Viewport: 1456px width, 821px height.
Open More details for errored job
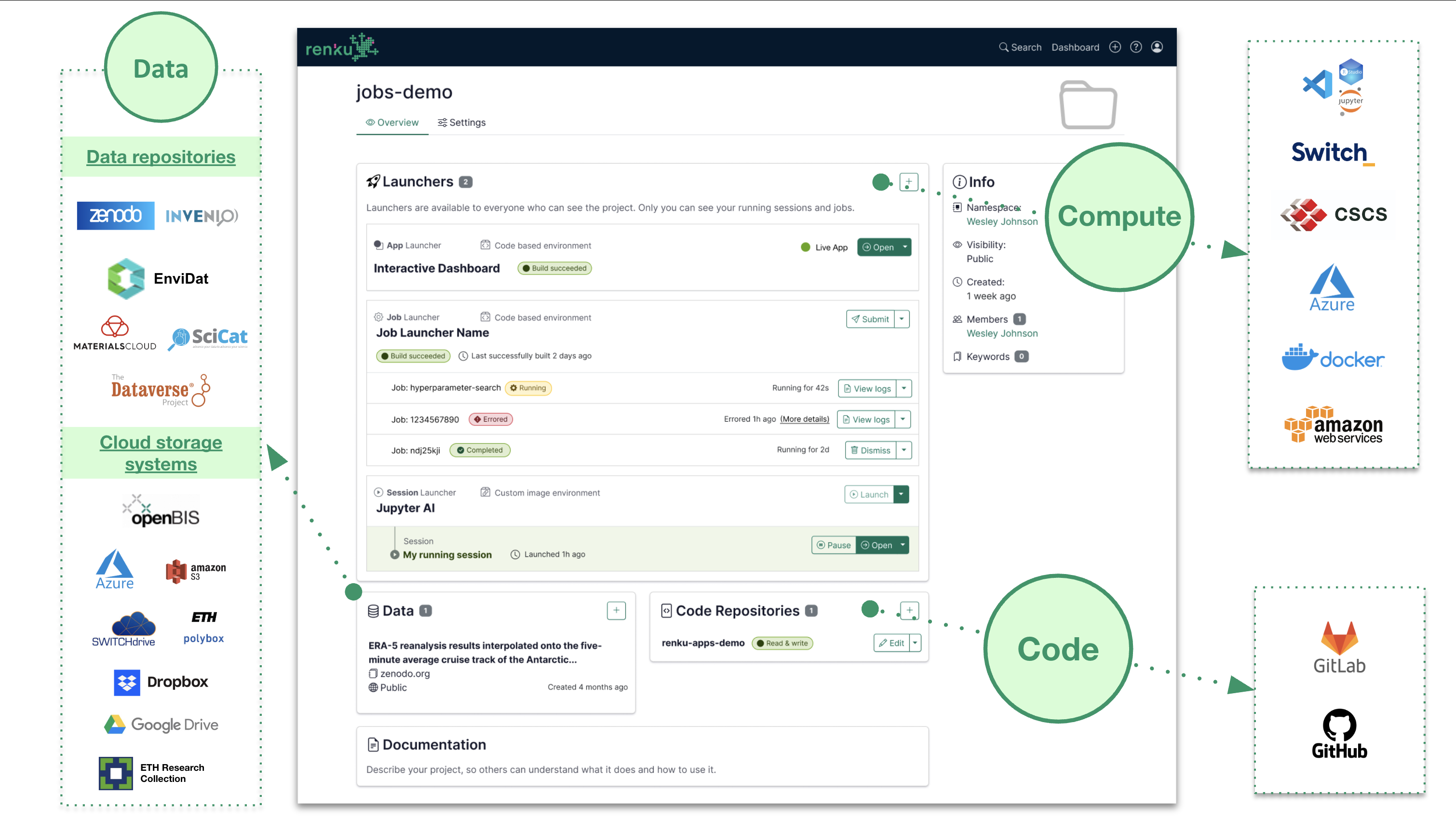[804, 419]
